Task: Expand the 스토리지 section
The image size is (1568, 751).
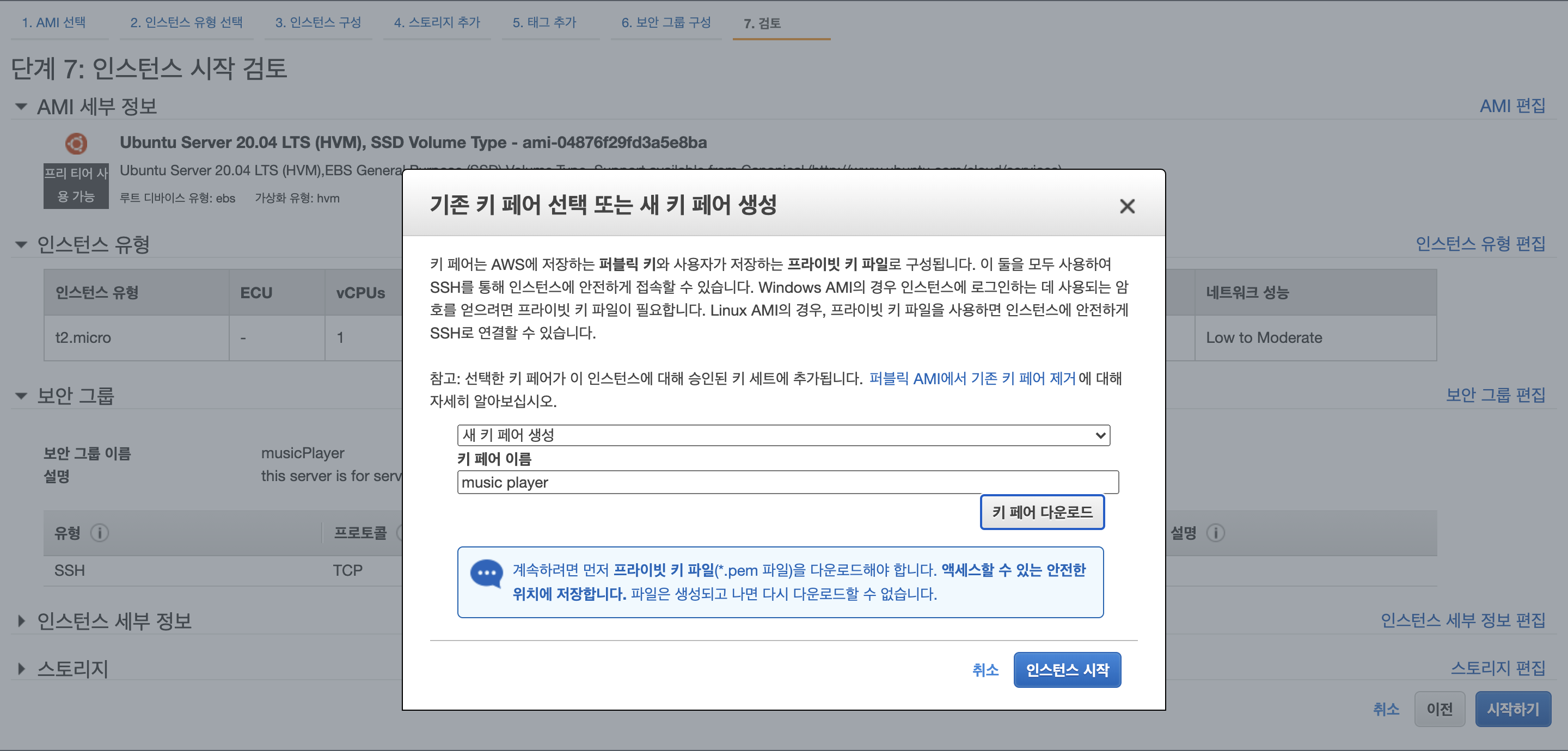Action: point(21,669)
